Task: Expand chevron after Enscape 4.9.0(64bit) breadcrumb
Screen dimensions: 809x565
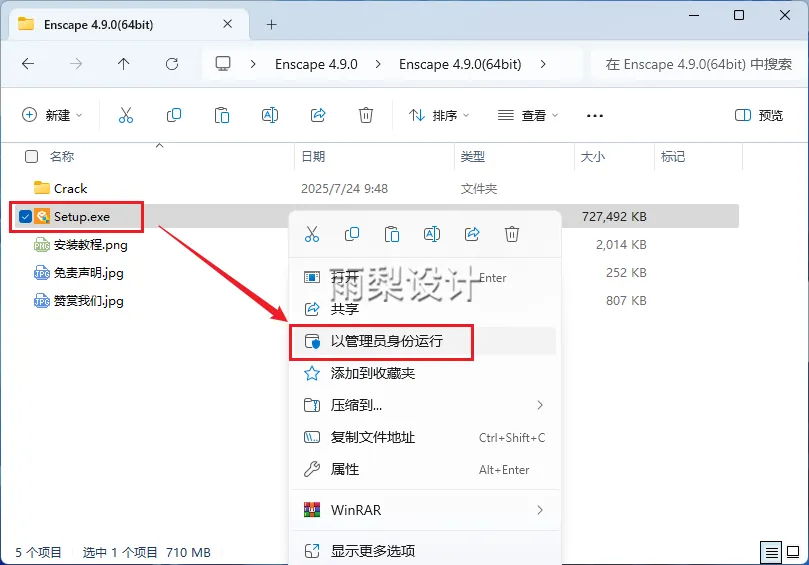Action: [543, 64]
